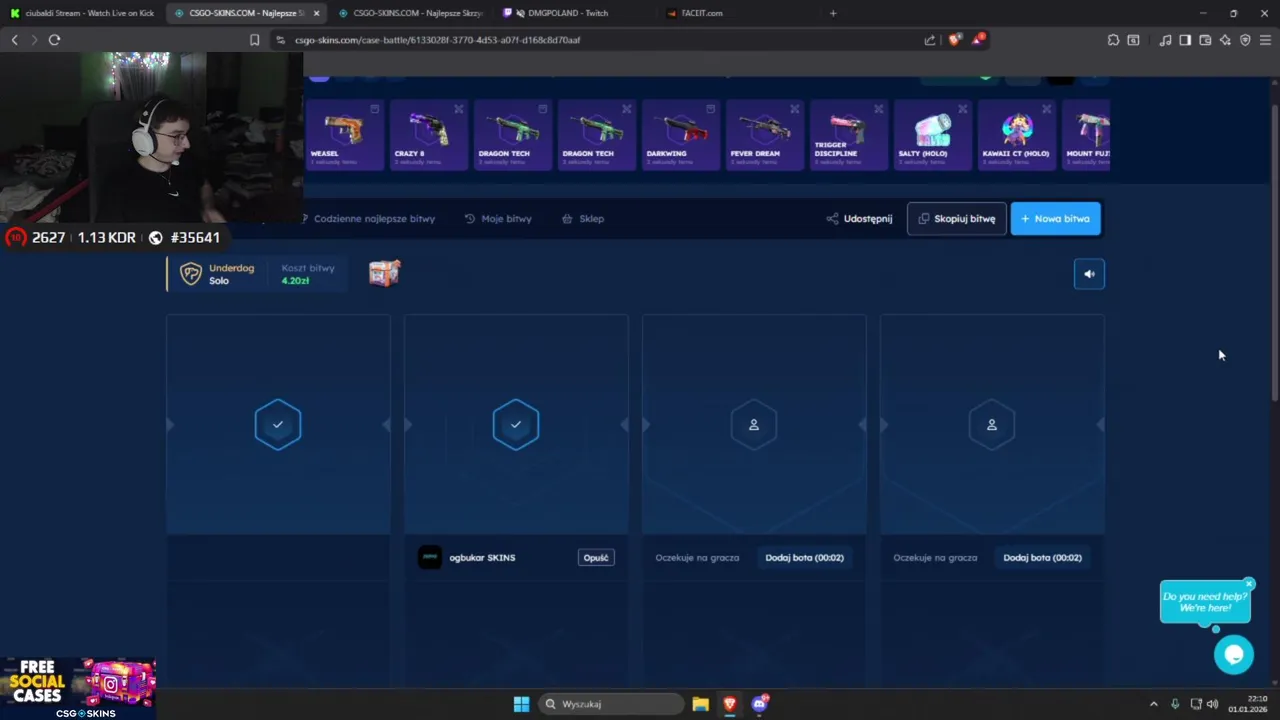The image size is (1280, 720).
Task: Click the Underdog Solo shield badge
Action: (x=190, y=274)
